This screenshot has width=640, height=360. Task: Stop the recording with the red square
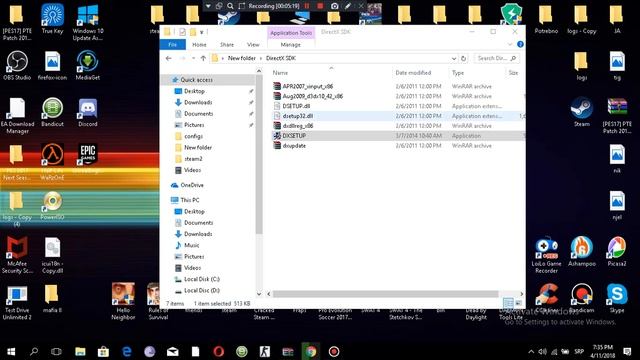(320, 6)
